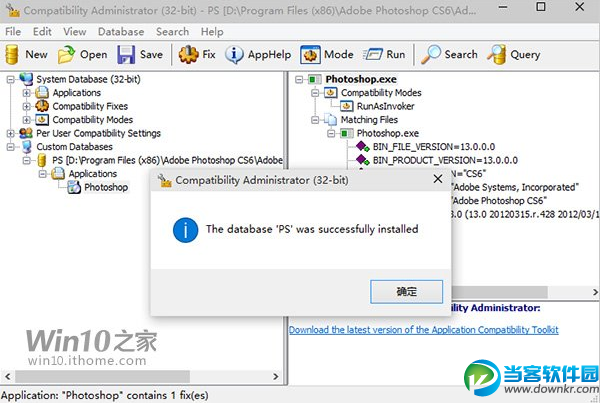Viewport: 600px width, 403px height.
Task: Select 'Adobe Systems, Incorporated' attribute text
Action: point(515,187)
